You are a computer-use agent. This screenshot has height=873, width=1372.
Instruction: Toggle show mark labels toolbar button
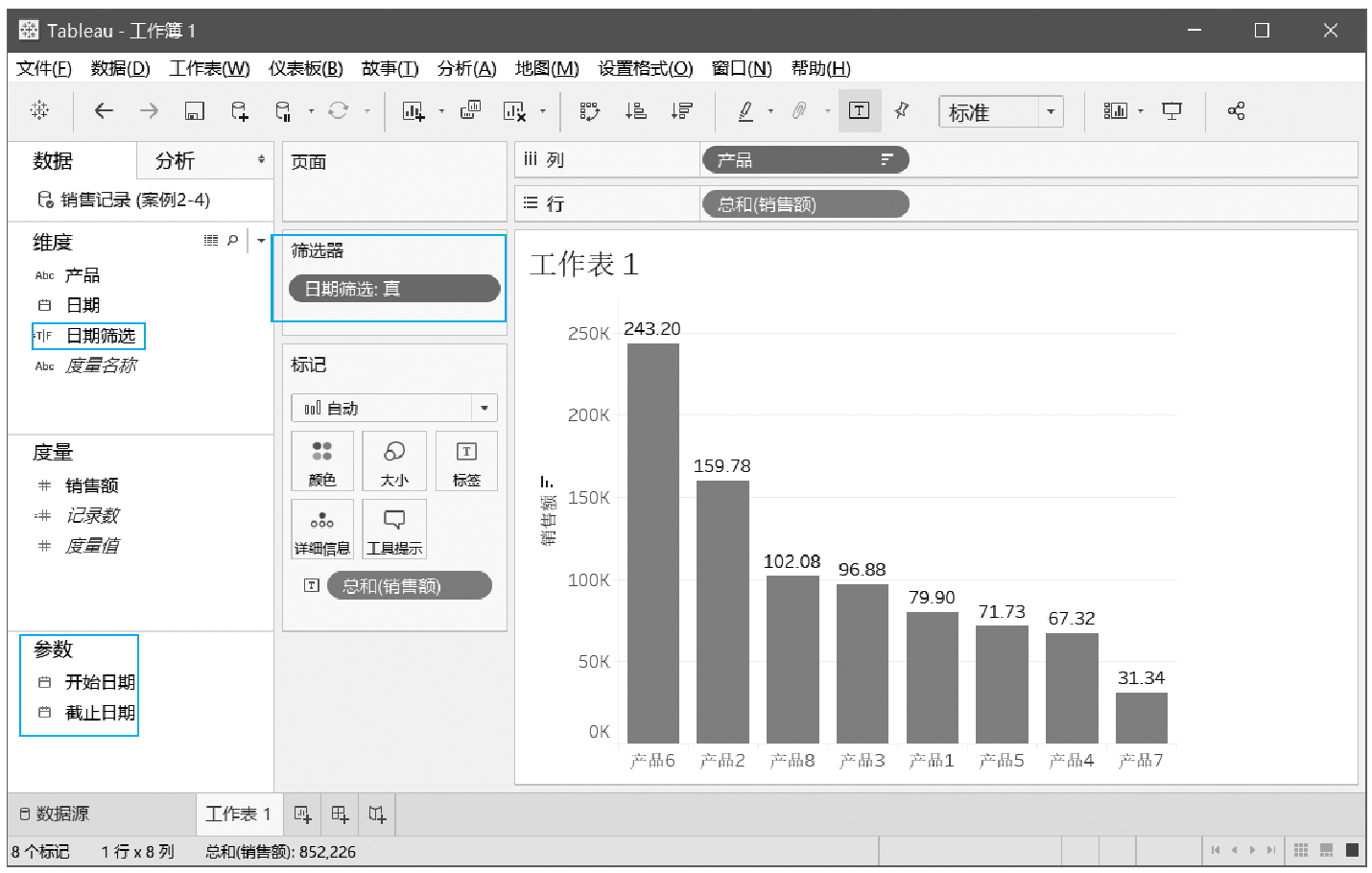pos(859,110)
